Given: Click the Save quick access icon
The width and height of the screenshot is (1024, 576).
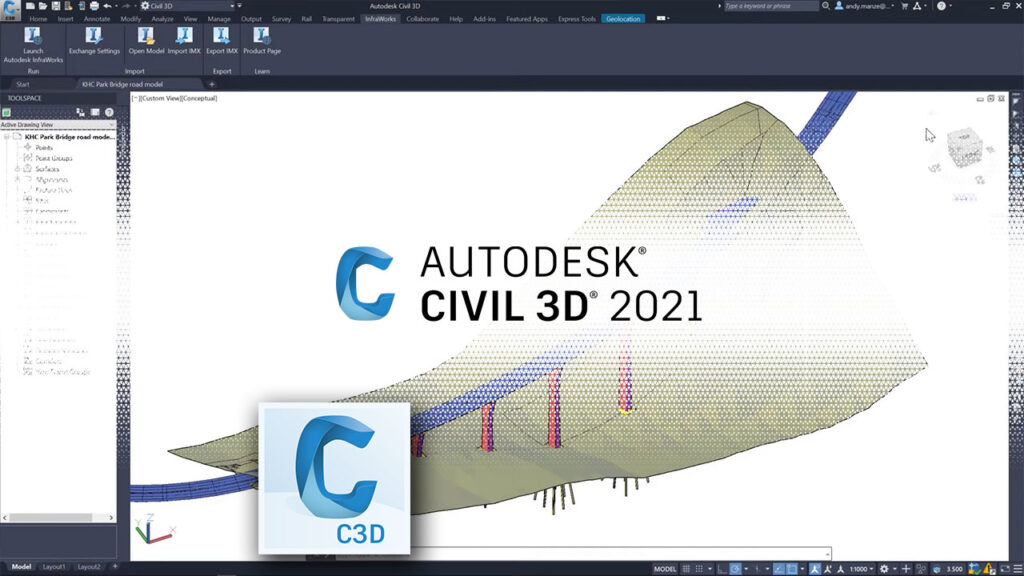Looking at the screenshot, I should (x=56, y=6).
